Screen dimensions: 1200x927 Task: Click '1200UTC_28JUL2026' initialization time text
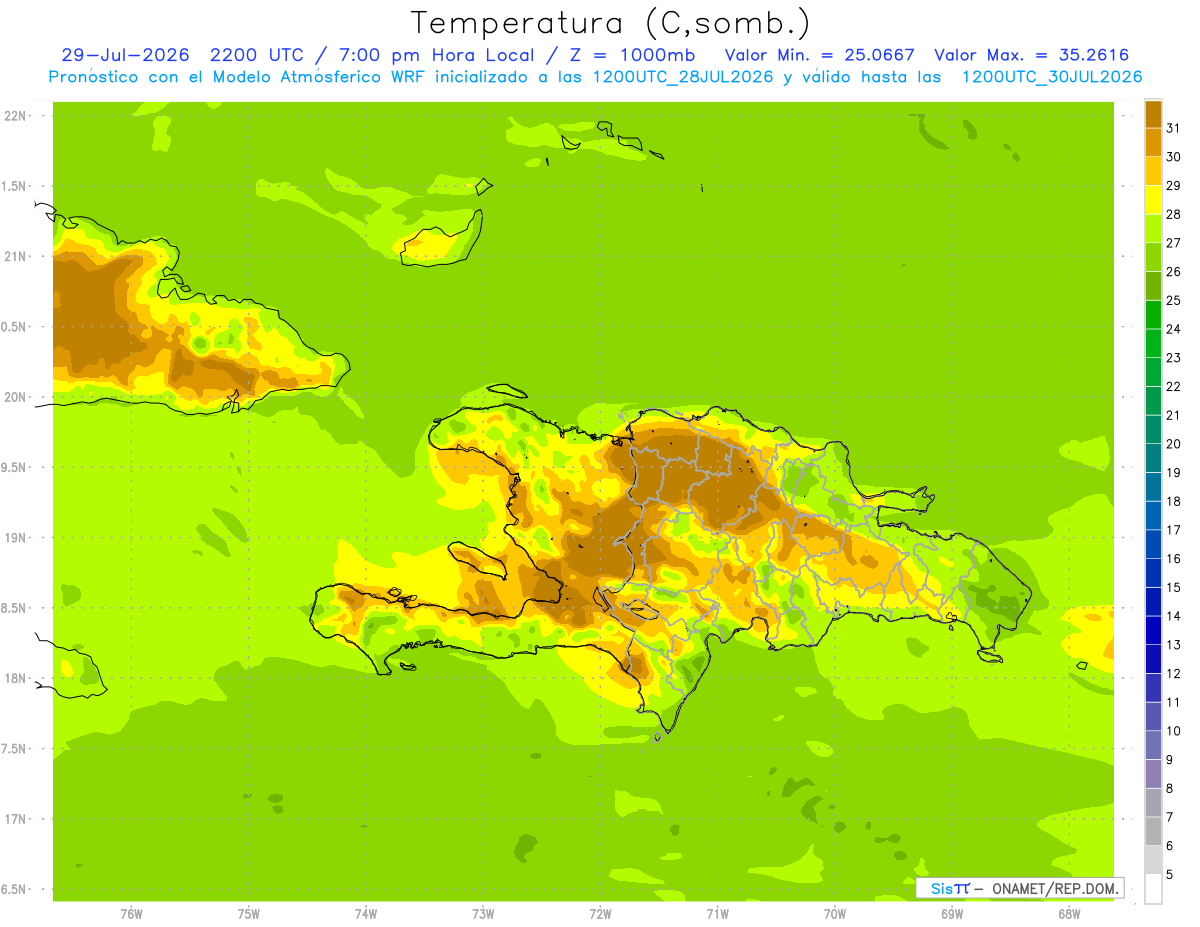pyautogui.click(x=683, y=77)
